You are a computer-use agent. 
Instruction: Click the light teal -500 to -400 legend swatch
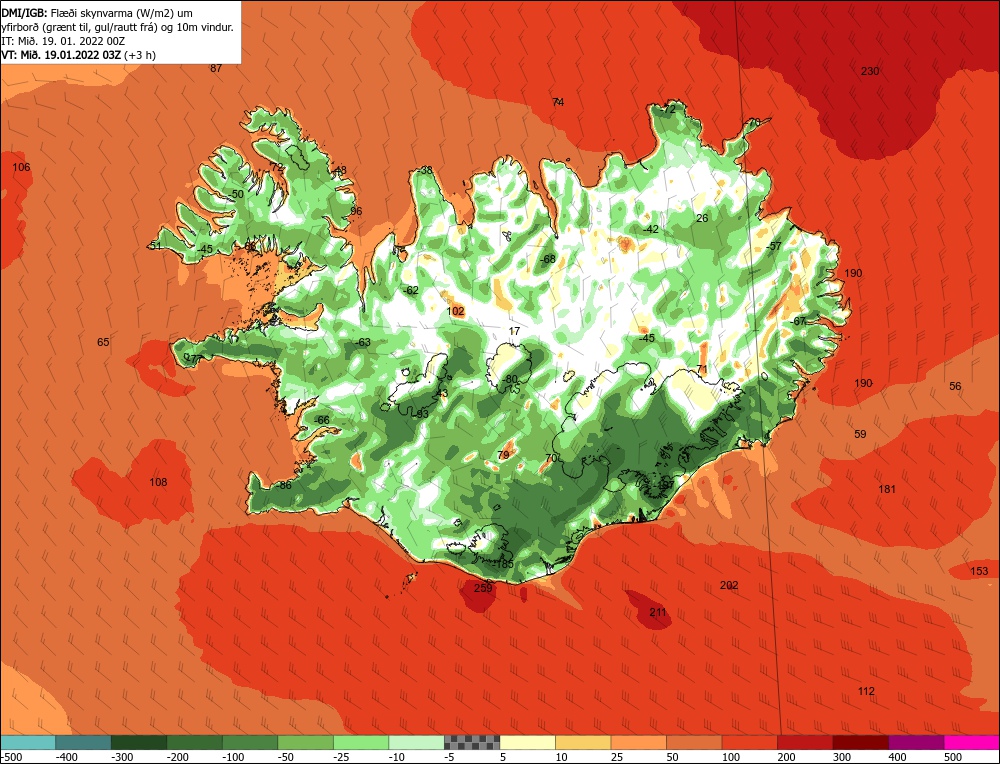tap(28, 742)
